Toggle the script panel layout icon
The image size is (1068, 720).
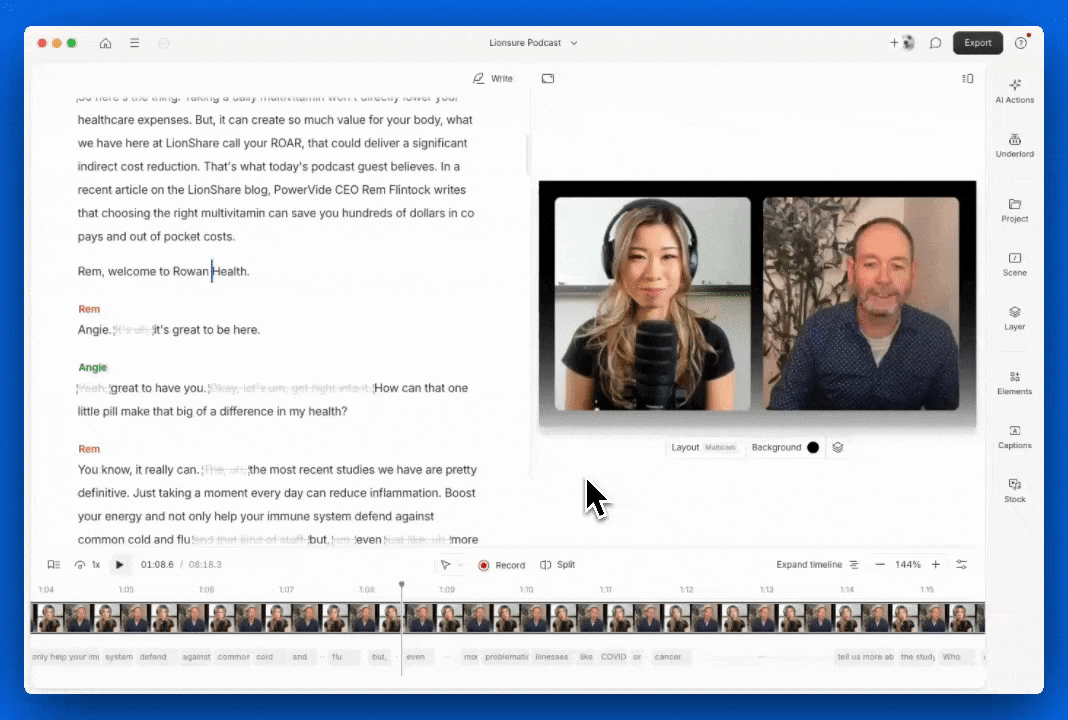(x=967, y=78)
